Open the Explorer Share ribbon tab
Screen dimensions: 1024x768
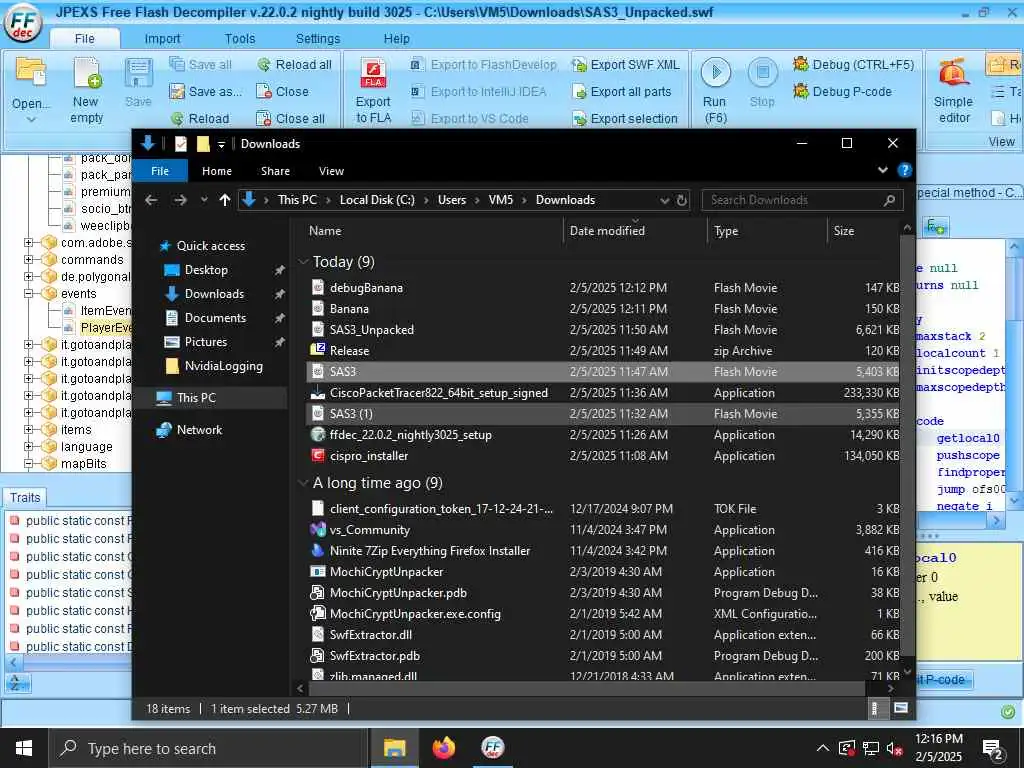point(276,171)
